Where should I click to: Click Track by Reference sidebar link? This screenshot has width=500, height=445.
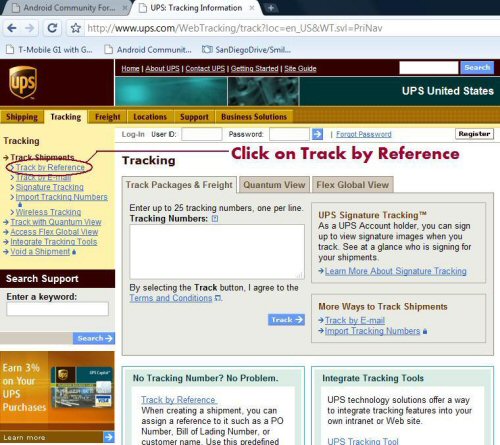[x=50, y=167]
